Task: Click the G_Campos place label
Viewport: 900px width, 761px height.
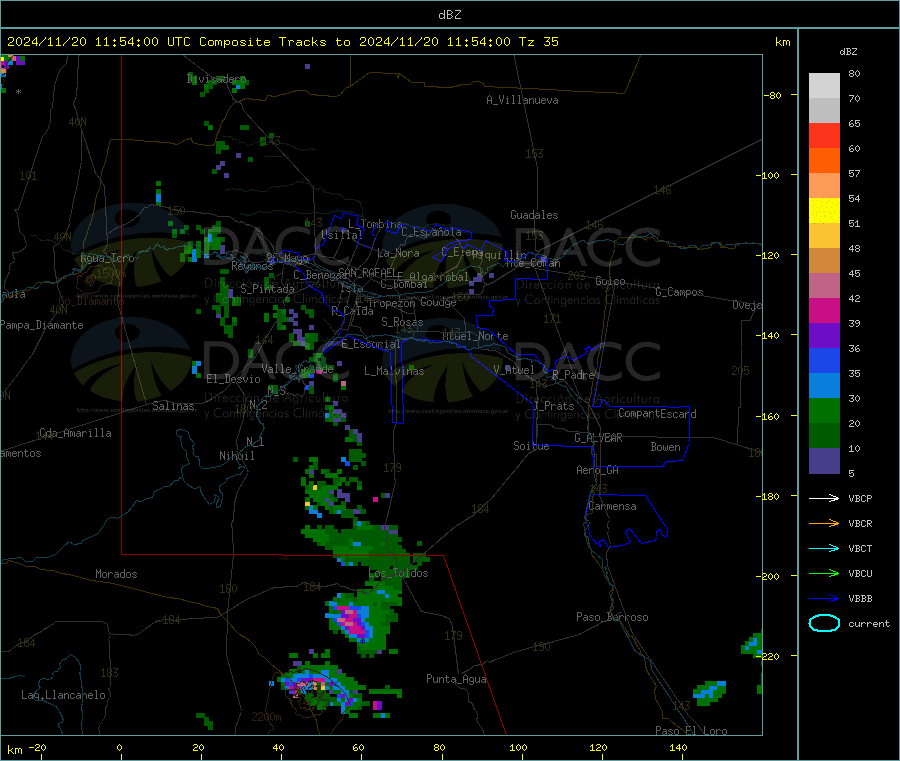Action: tap(679, 292)
